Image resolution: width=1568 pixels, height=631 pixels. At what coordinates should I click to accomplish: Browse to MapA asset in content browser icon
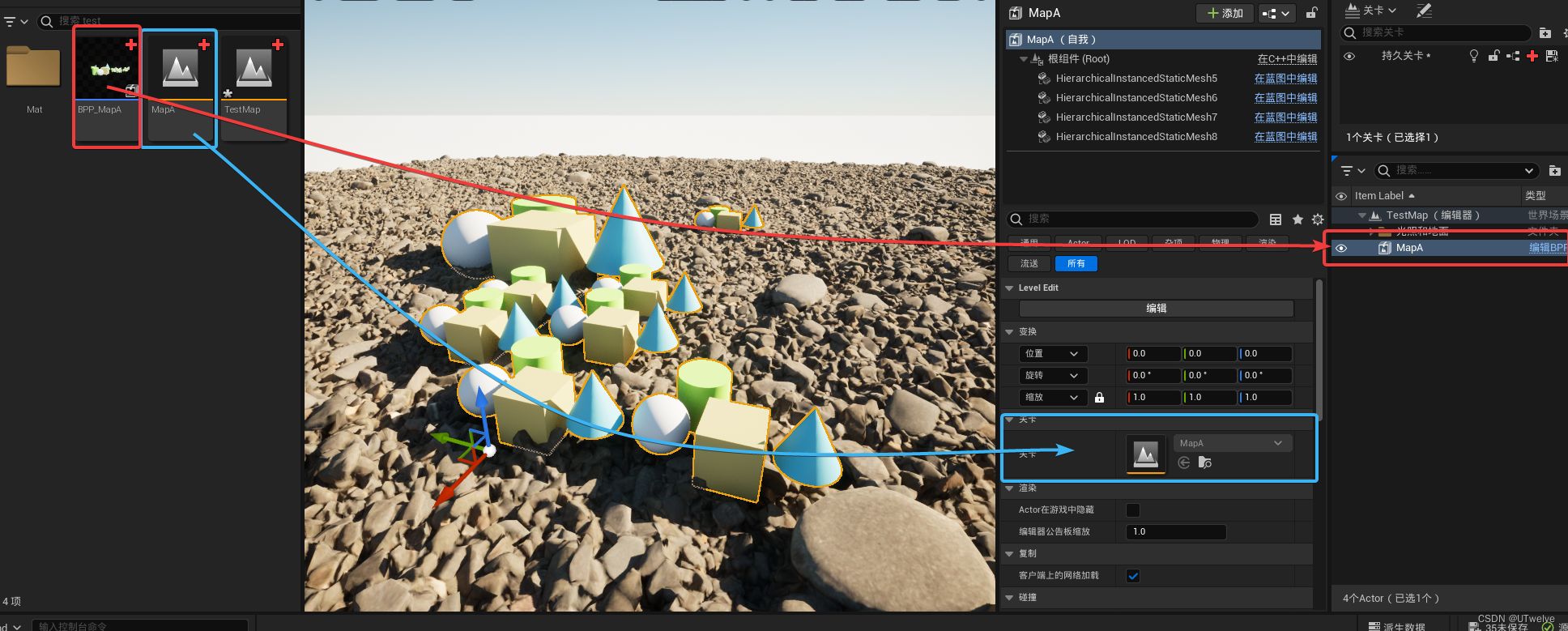(1205, 463)
